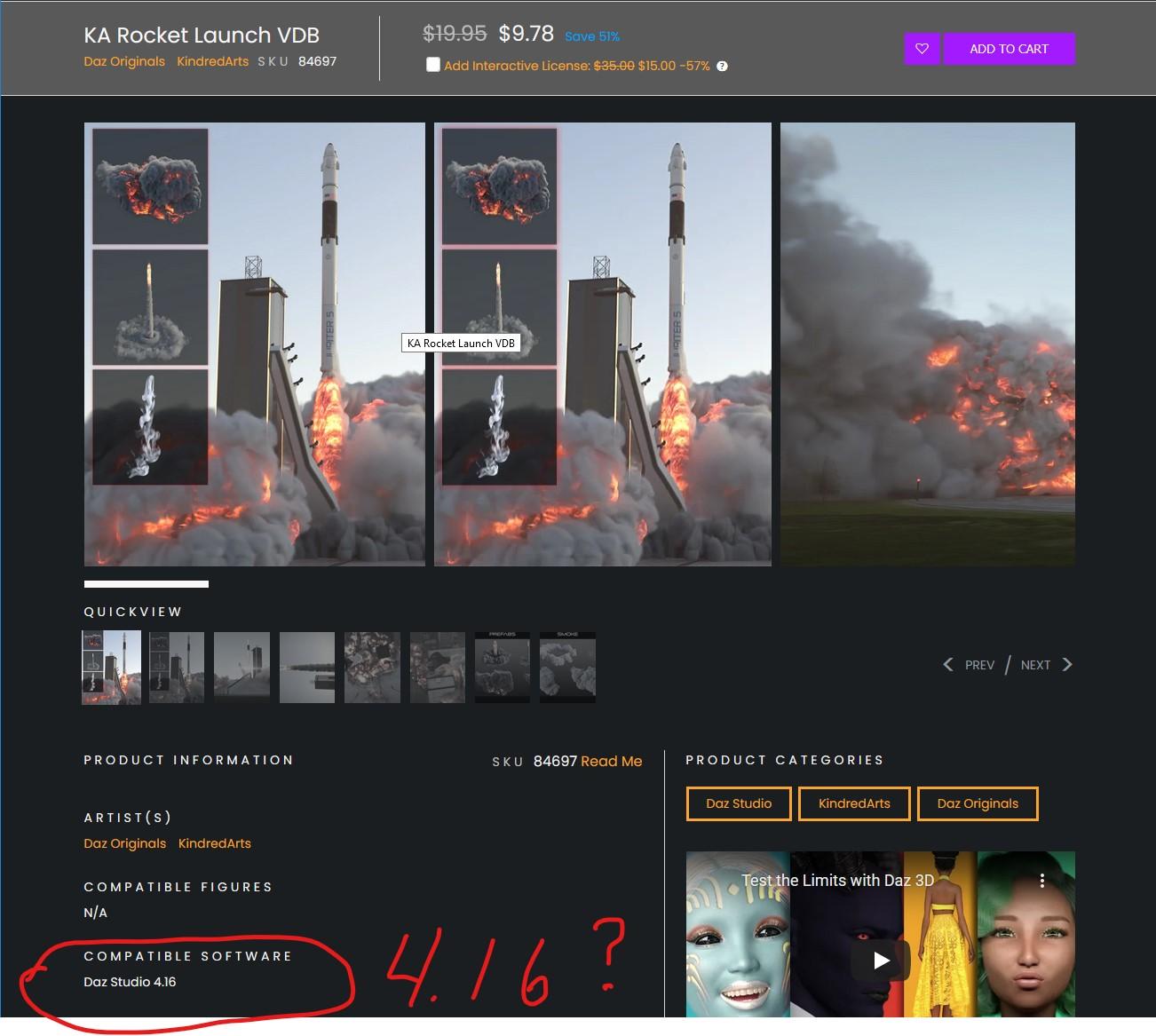Select the PREFABS quickview thumbnail
This screenshot has height=1036, width=1156.
pos(503,668)
